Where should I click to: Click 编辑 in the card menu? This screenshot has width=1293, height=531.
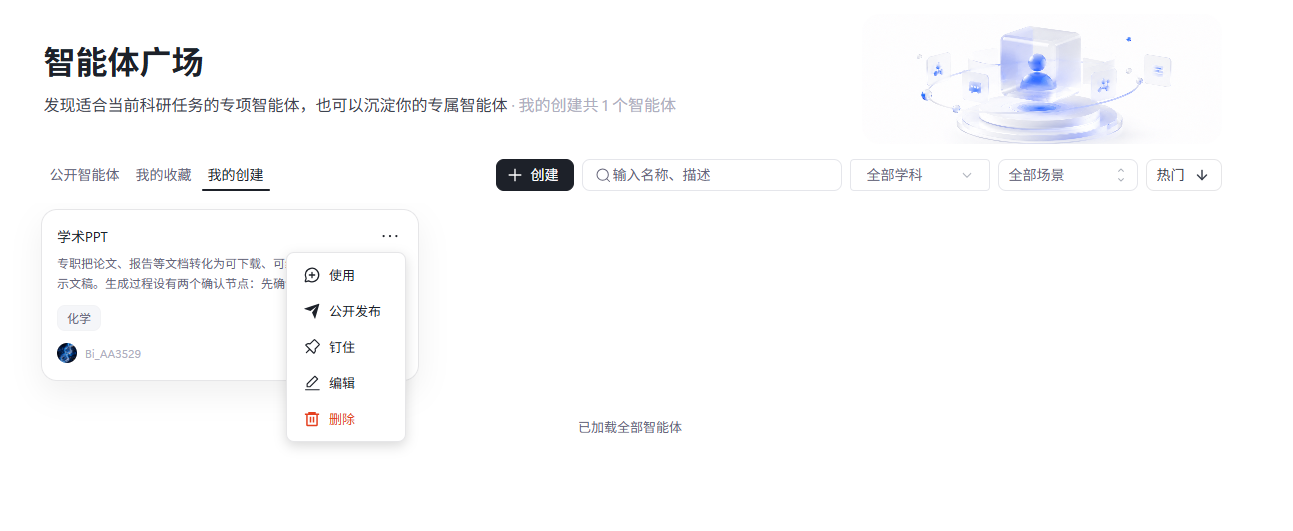(x=346, y=383)
